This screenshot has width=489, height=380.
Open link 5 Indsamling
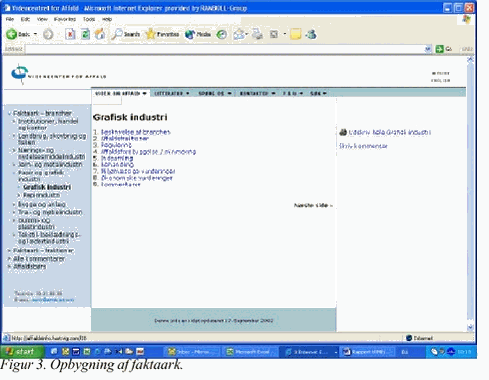pyautogui.click(x=117, y=158)
